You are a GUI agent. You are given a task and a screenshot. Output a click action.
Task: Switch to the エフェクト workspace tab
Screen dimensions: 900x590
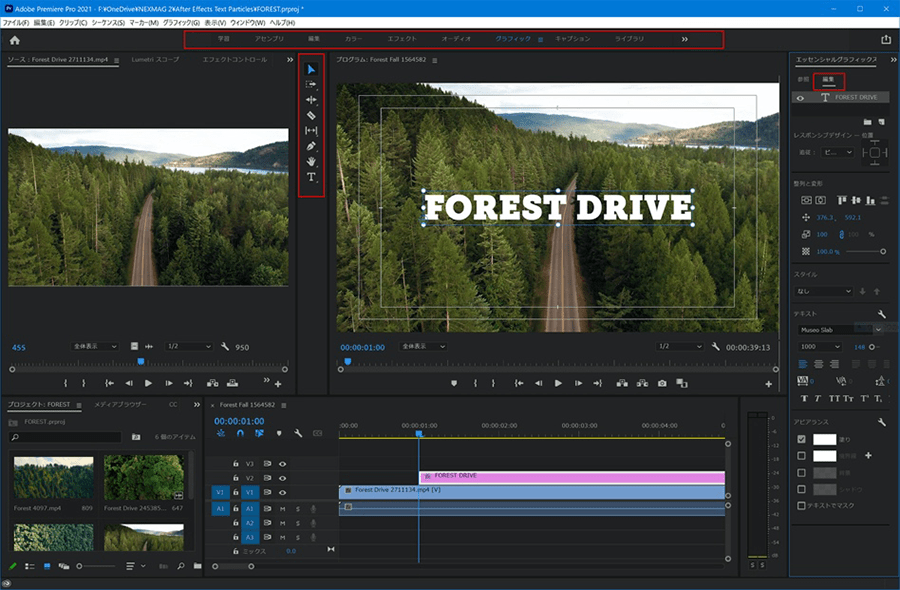pos(402,39)
